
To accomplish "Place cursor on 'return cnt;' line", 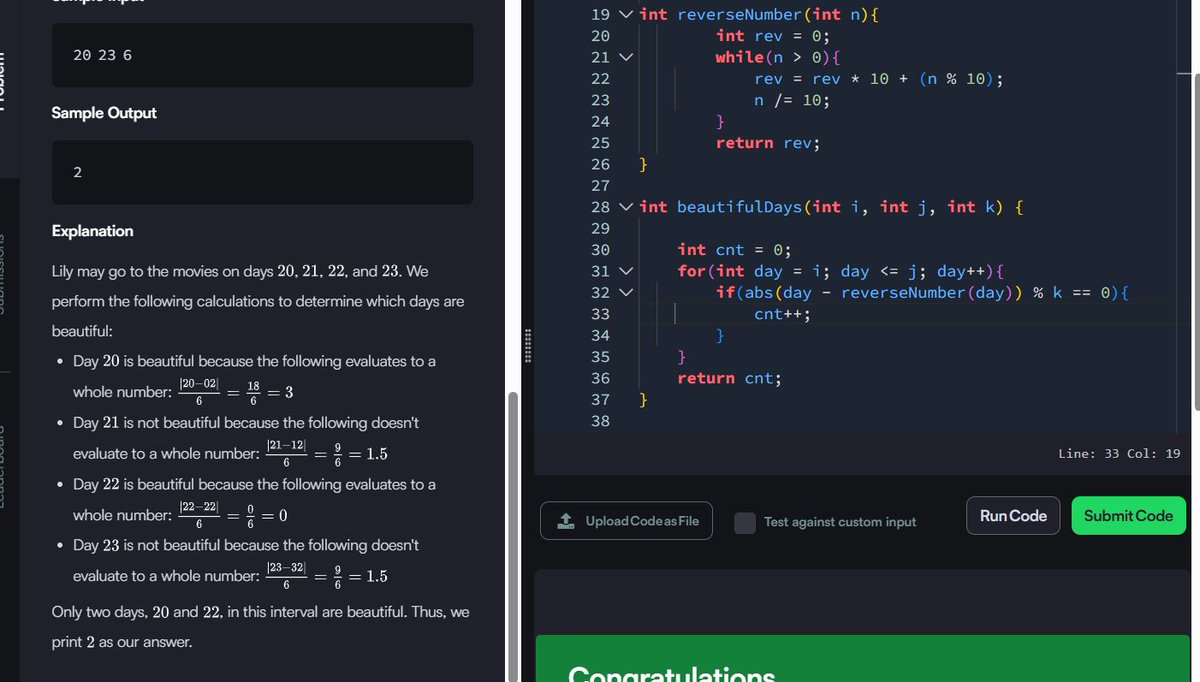I will [729, 378].
